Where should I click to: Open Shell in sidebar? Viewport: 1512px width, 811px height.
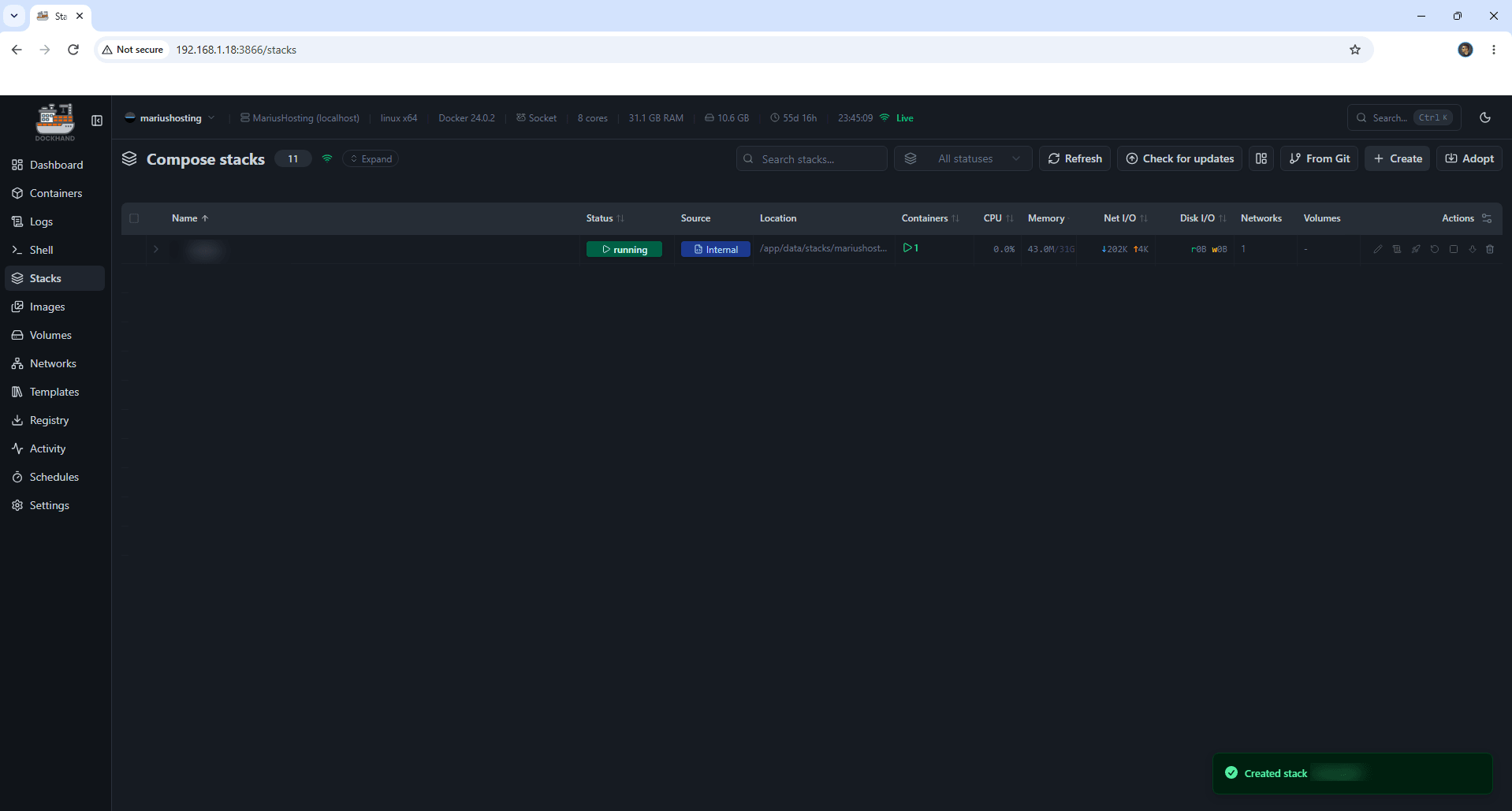pos(55,250)
